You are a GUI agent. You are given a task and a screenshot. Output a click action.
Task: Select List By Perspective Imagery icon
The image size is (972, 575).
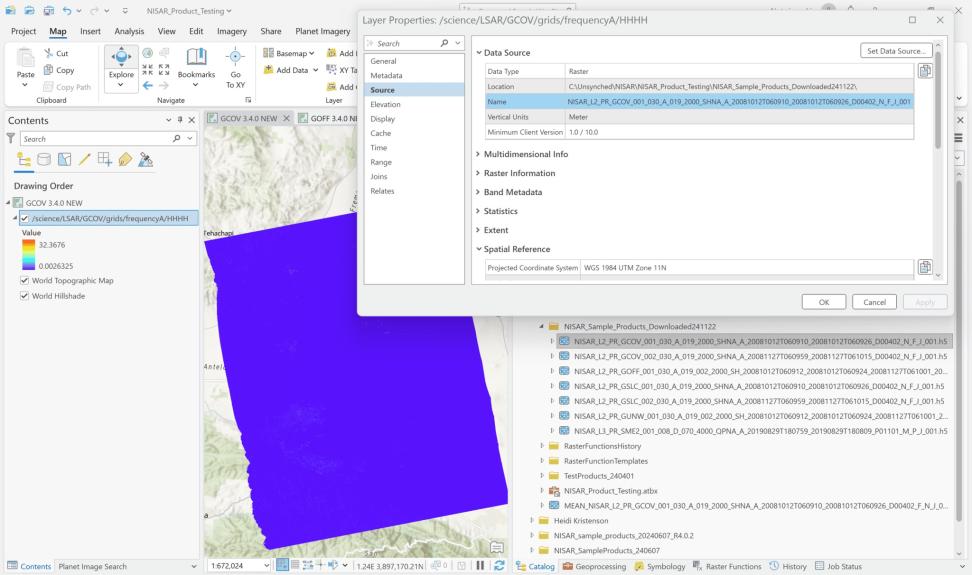[x=146, y=160]
